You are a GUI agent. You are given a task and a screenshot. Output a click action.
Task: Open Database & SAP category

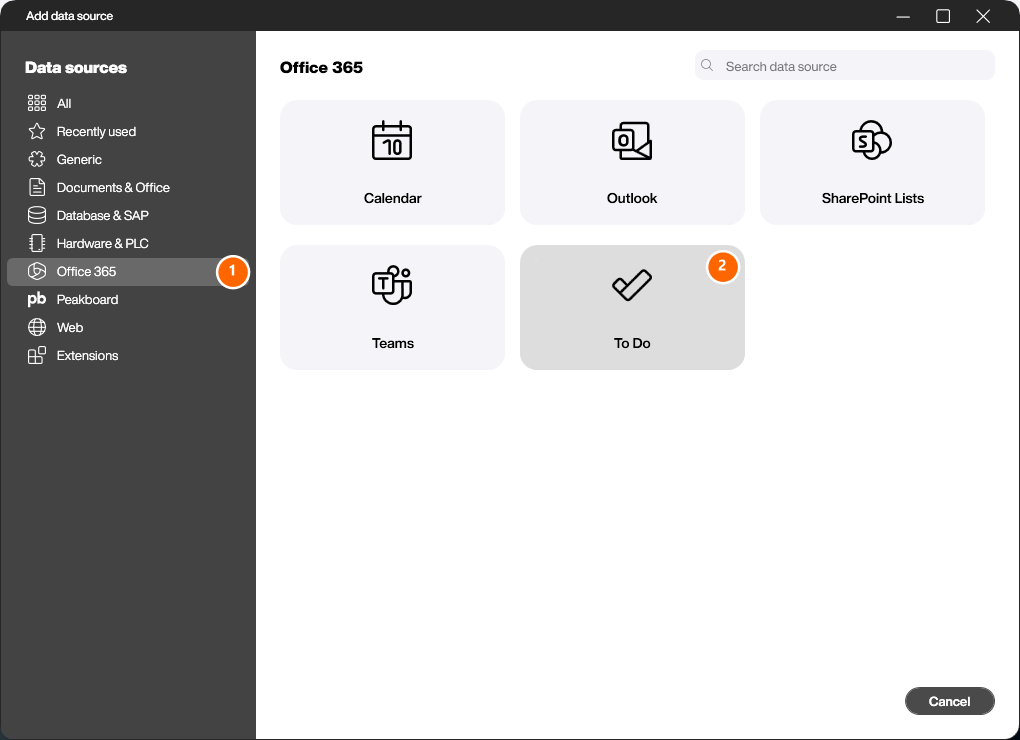coord(130,215)
